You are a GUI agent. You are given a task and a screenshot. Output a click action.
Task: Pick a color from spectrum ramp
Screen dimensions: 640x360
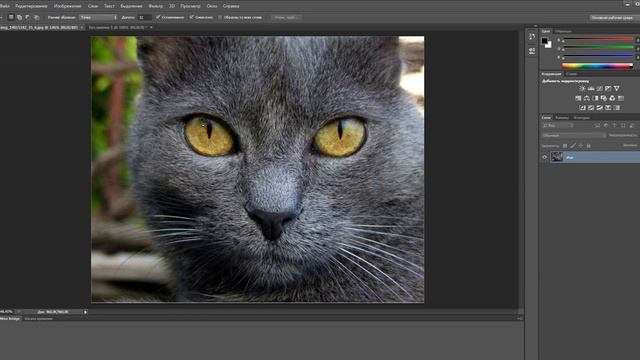pos(598,66)
